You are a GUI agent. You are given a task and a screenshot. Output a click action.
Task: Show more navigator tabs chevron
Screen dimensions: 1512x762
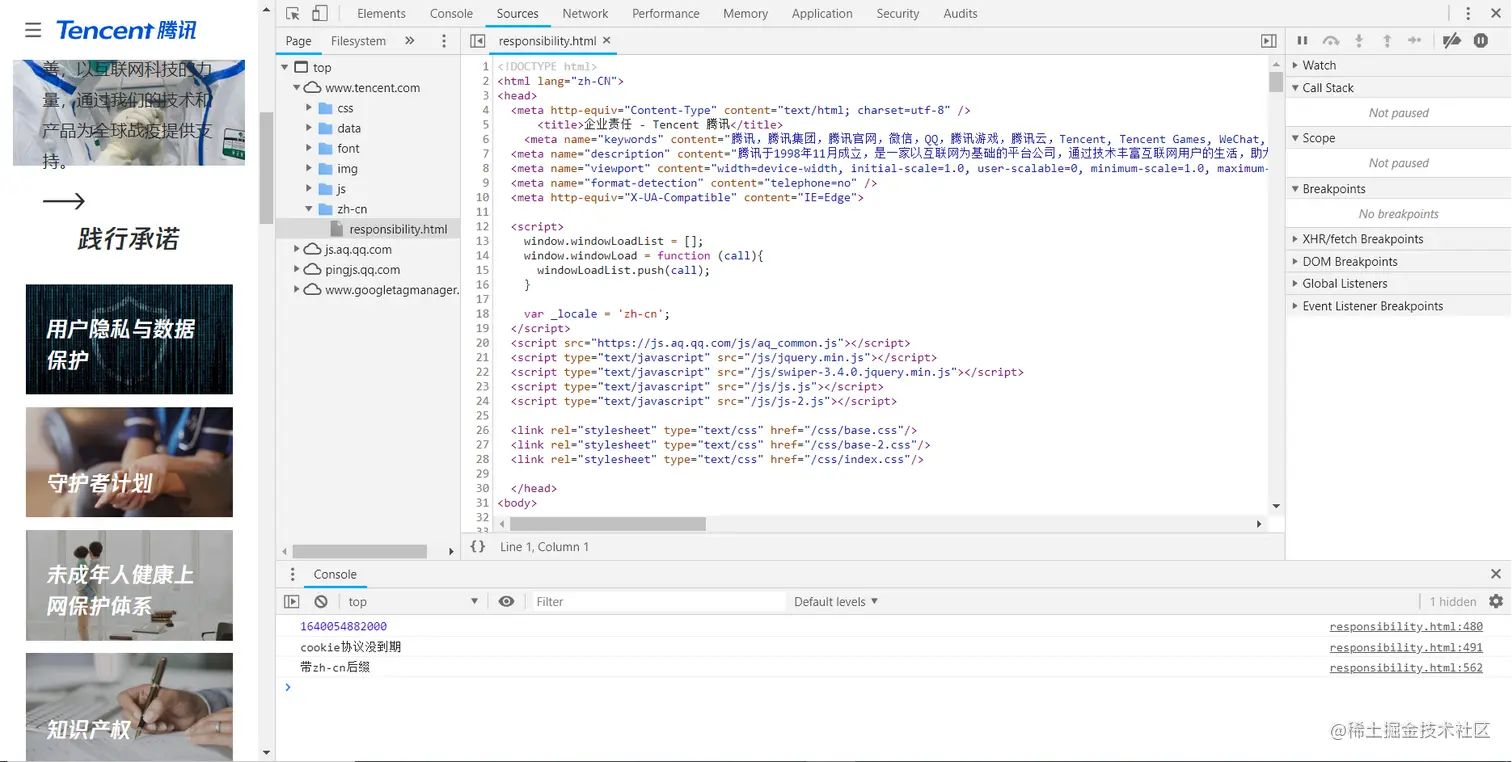click(409, 41)
